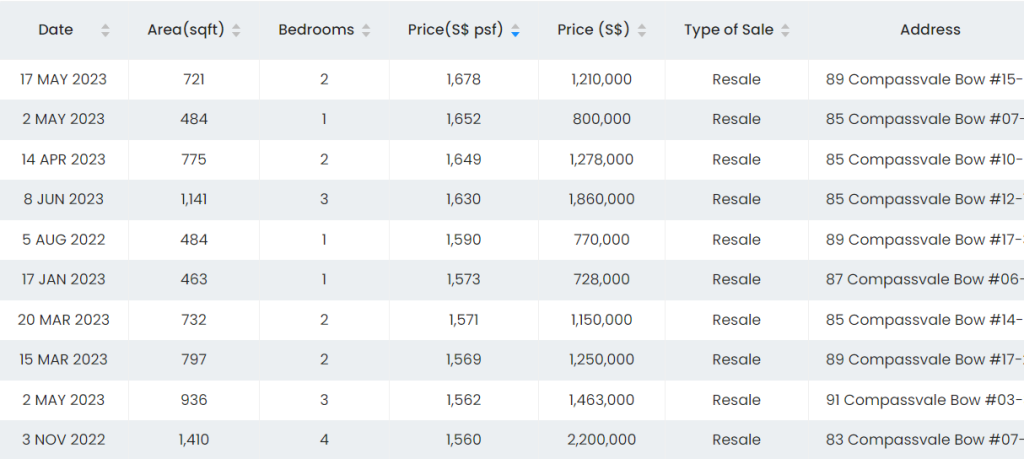Click the 1,678 psf price cell
This screenshot has width=1024, height=459.
pyautogui.click(x=464, y=80)
